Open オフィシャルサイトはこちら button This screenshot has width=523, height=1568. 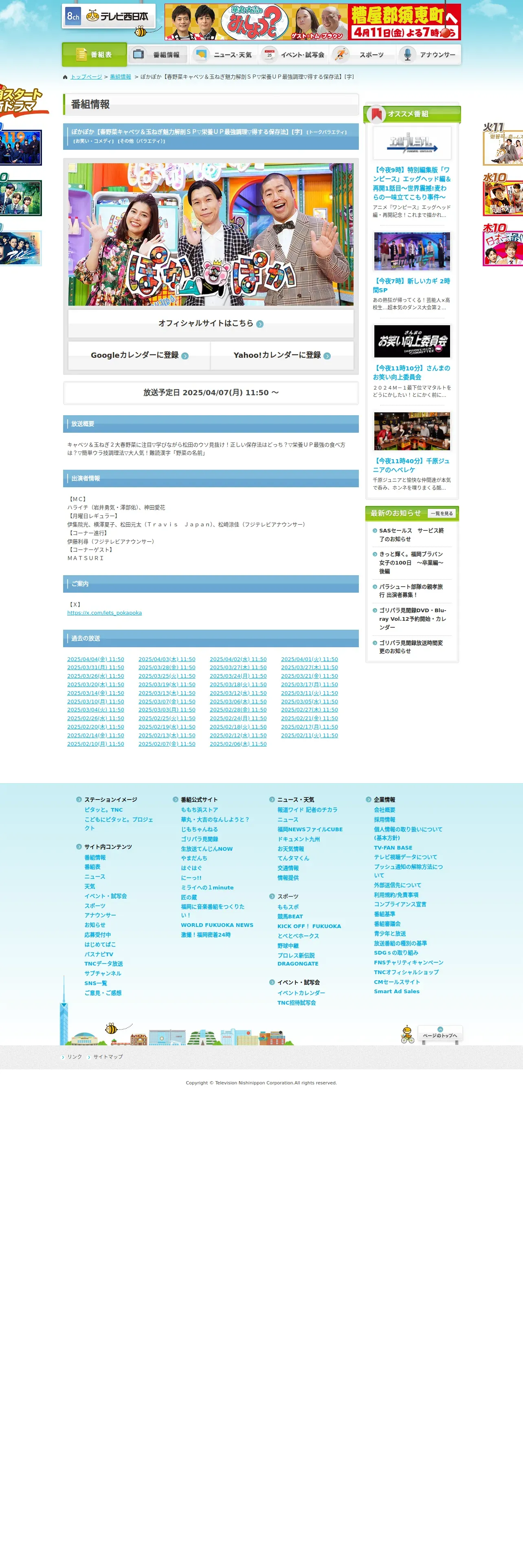point(211,323)
